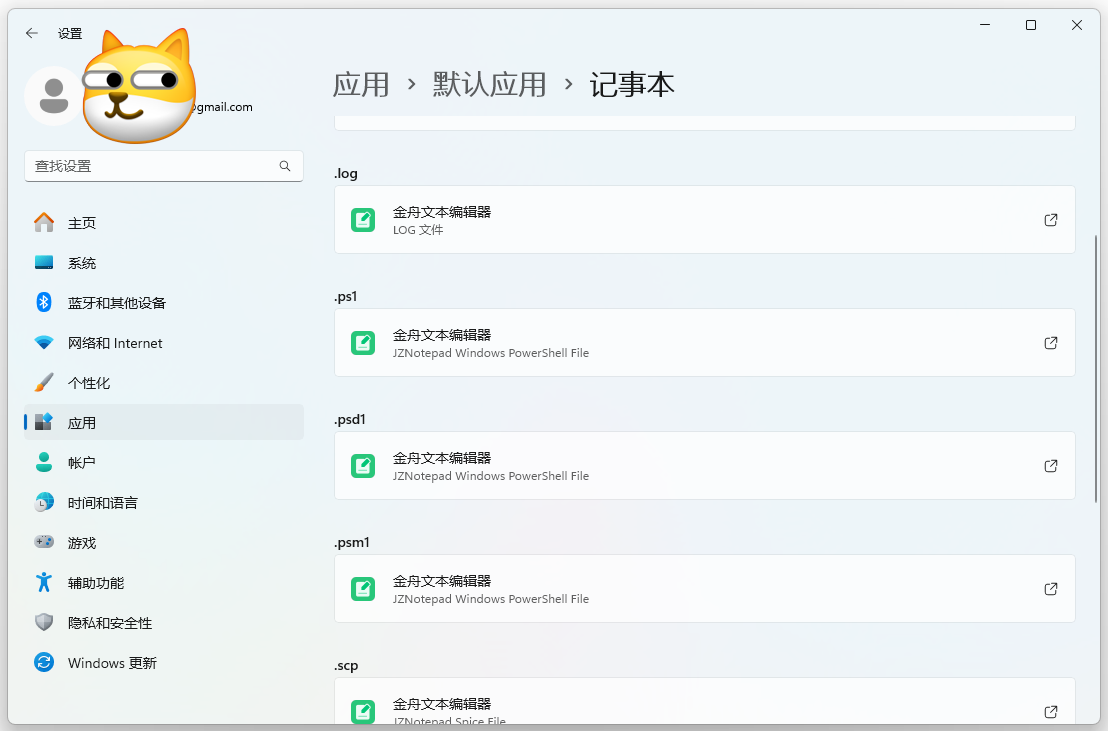The height and width of the screenshot is (731, 1108).
Task: Open 隐私和安全性 settings page
Action: point(164,622)
